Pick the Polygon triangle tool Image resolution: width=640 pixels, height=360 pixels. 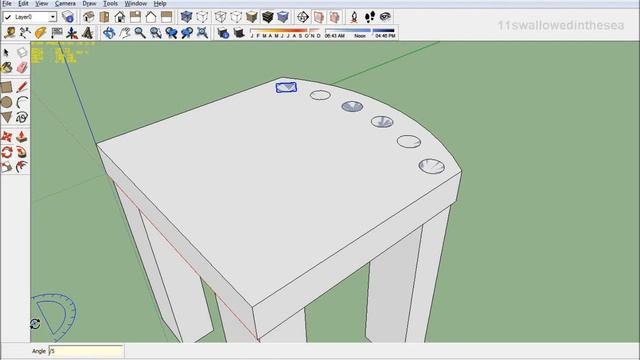point(6,118)
